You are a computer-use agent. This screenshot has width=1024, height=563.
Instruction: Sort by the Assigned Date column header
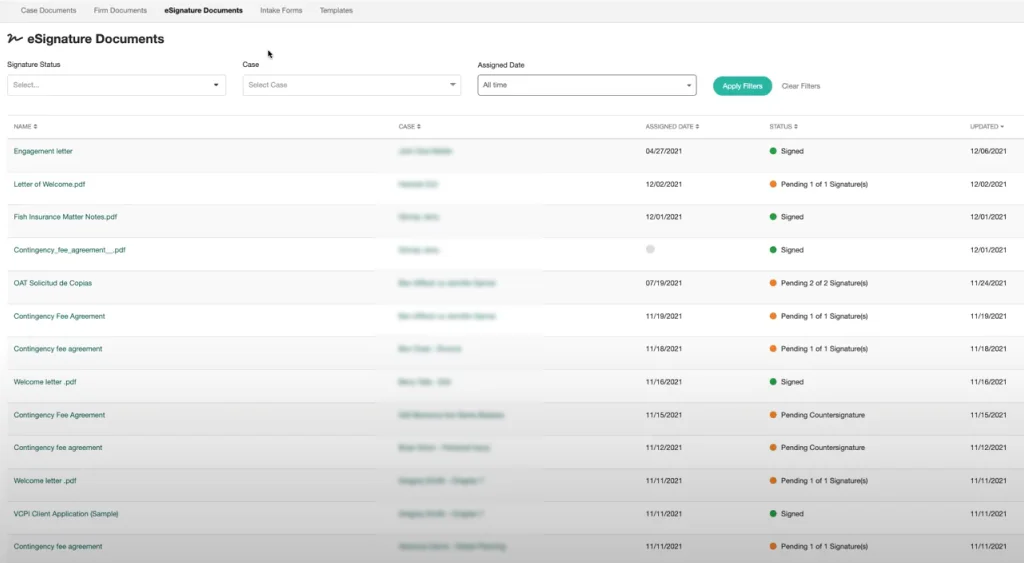[x=672, y=127]
